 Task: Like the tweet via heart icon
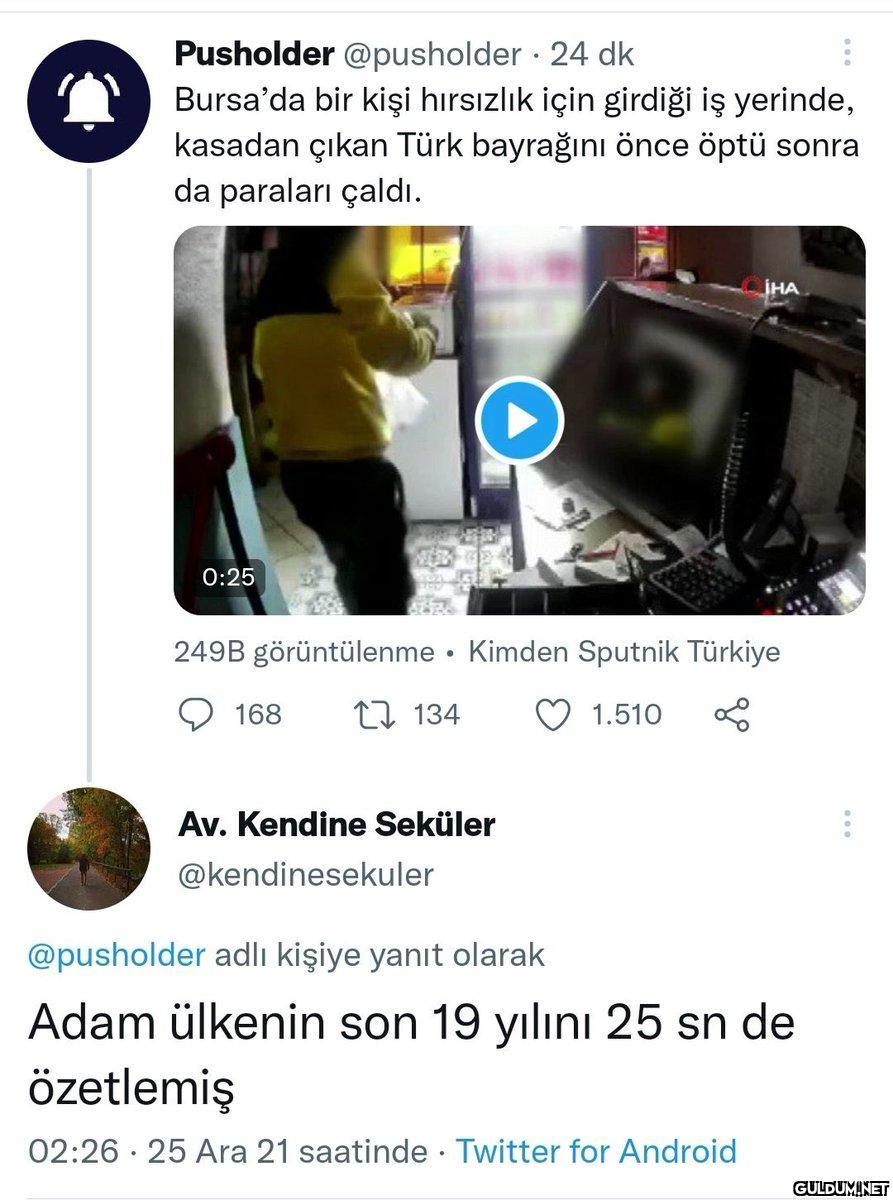coord(553,714)
